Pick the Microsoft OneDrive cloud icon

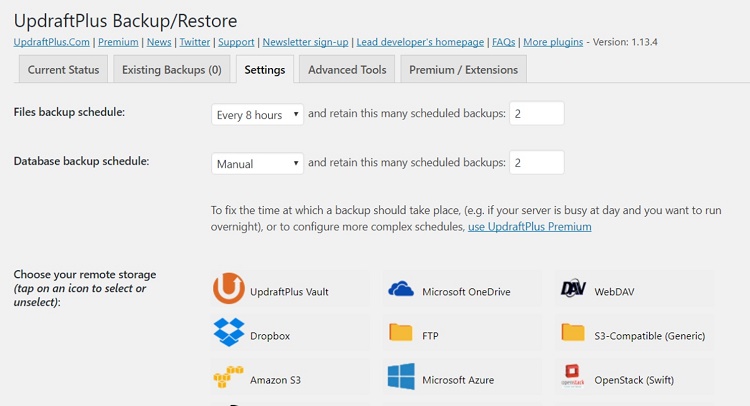[x=401, y=289]
